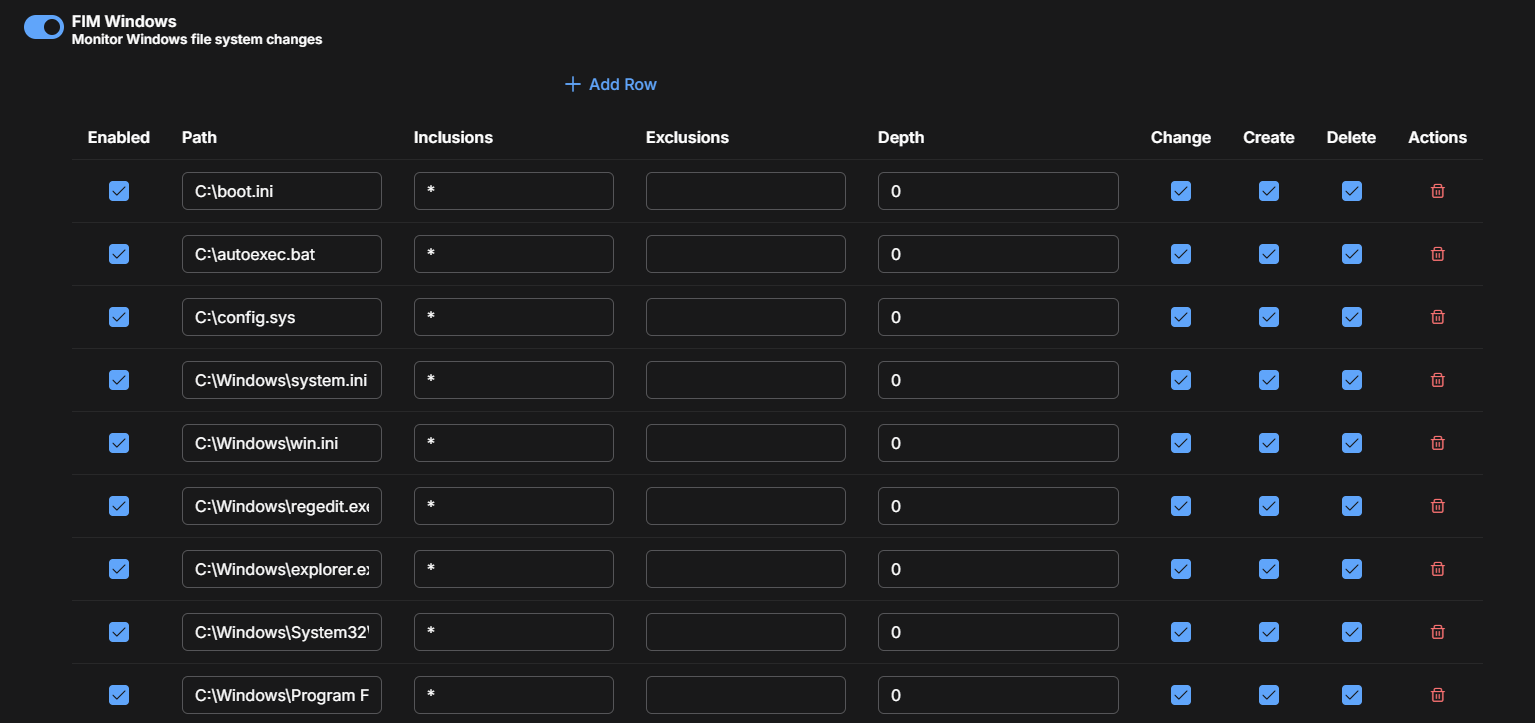Viewport: 1535px width, 723px height.
Task: Click Add Row link
Action: (x=611, y=84)
